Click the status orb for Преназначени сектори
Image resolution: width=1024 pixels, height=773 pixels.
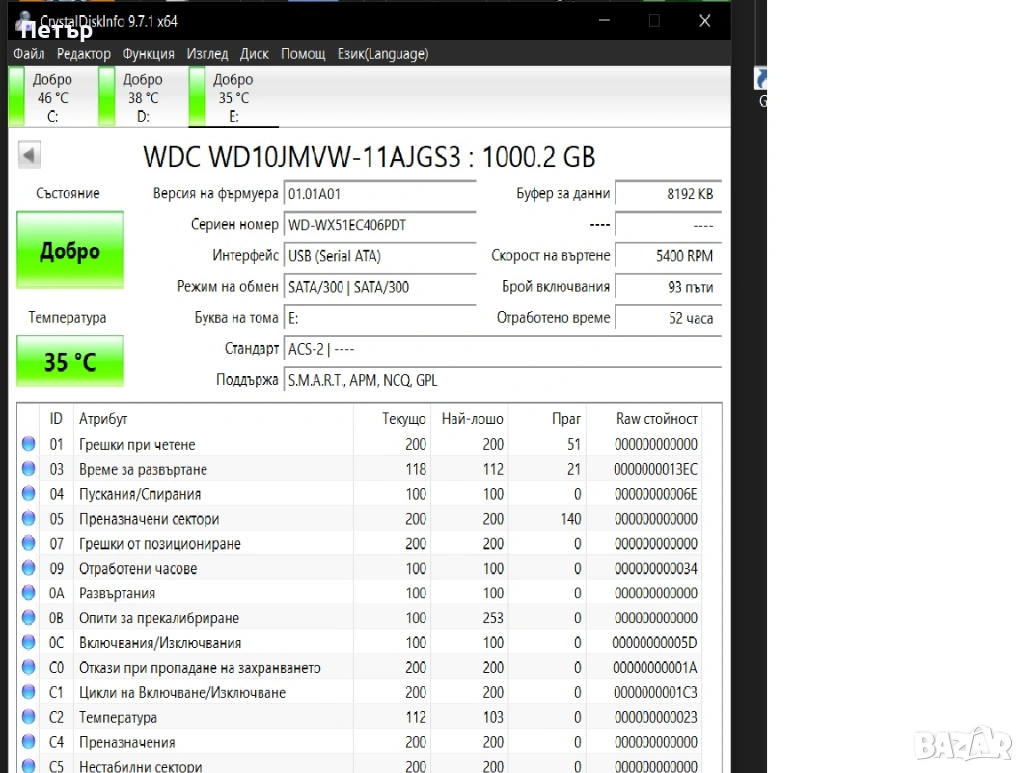point(29,519)
